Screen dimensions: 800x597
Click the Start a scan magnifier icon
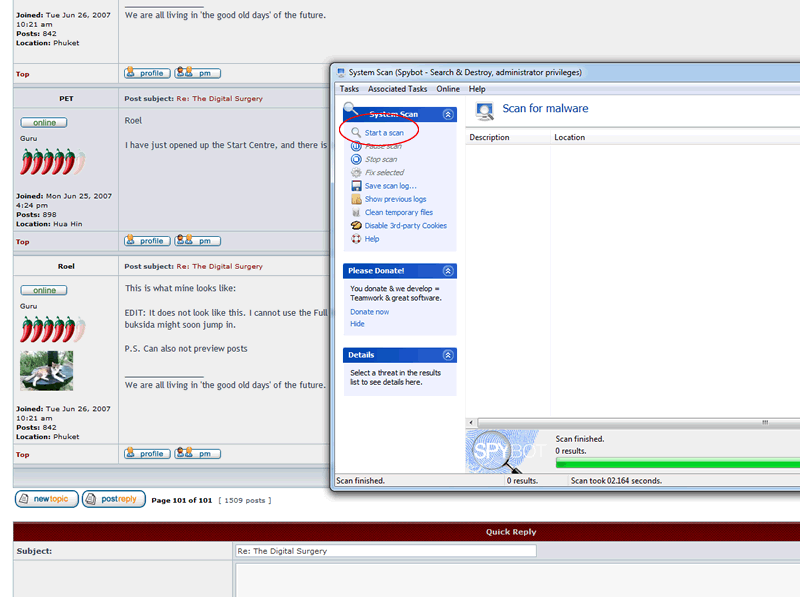[356, 133]
